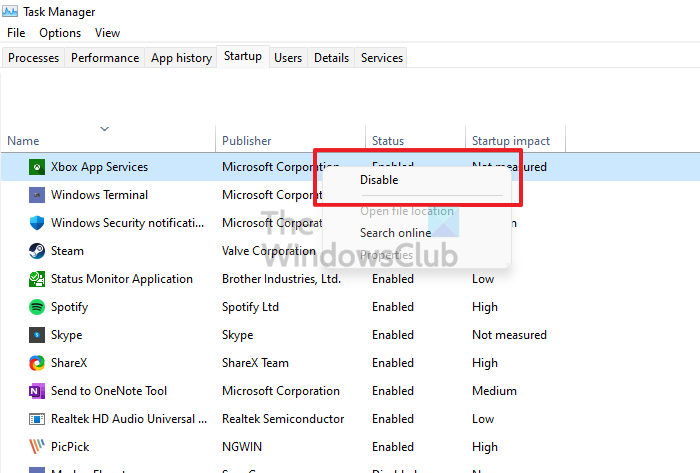Click the Realtek Semiconductor publisher cell
The image size is (700, 473).
[x=283, y=419]
